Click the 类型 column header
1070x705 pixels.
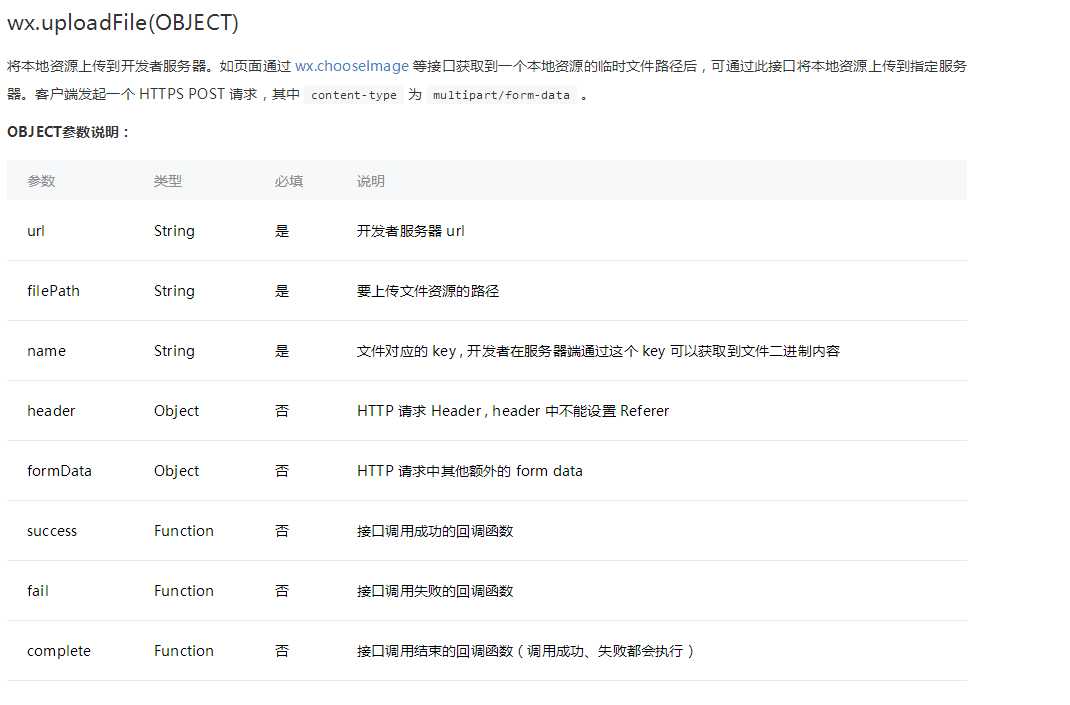[x=167, y=181]
